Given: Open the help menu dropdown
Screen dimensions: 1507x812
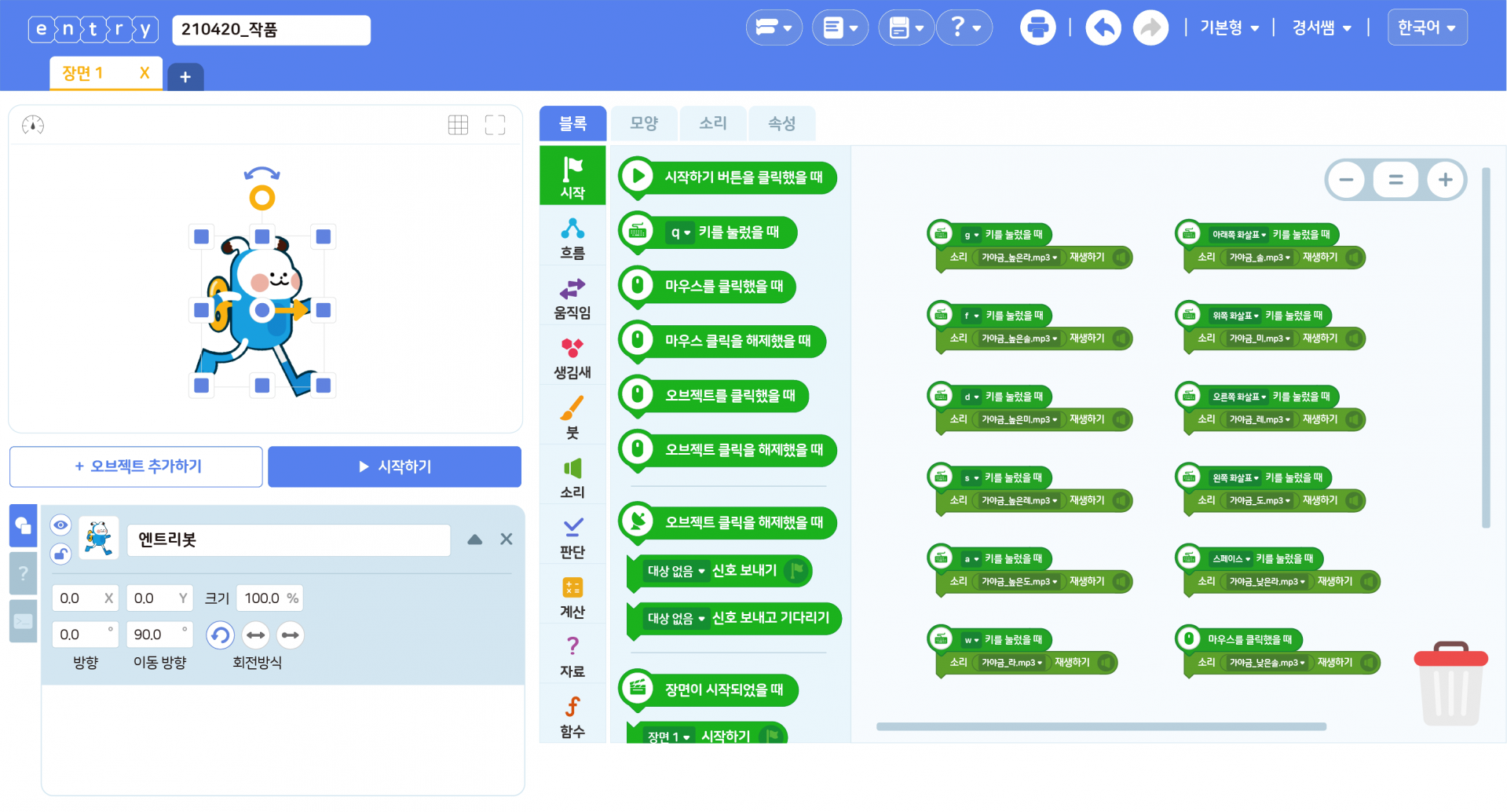Looking at the screenshot, I should [965, 28].
